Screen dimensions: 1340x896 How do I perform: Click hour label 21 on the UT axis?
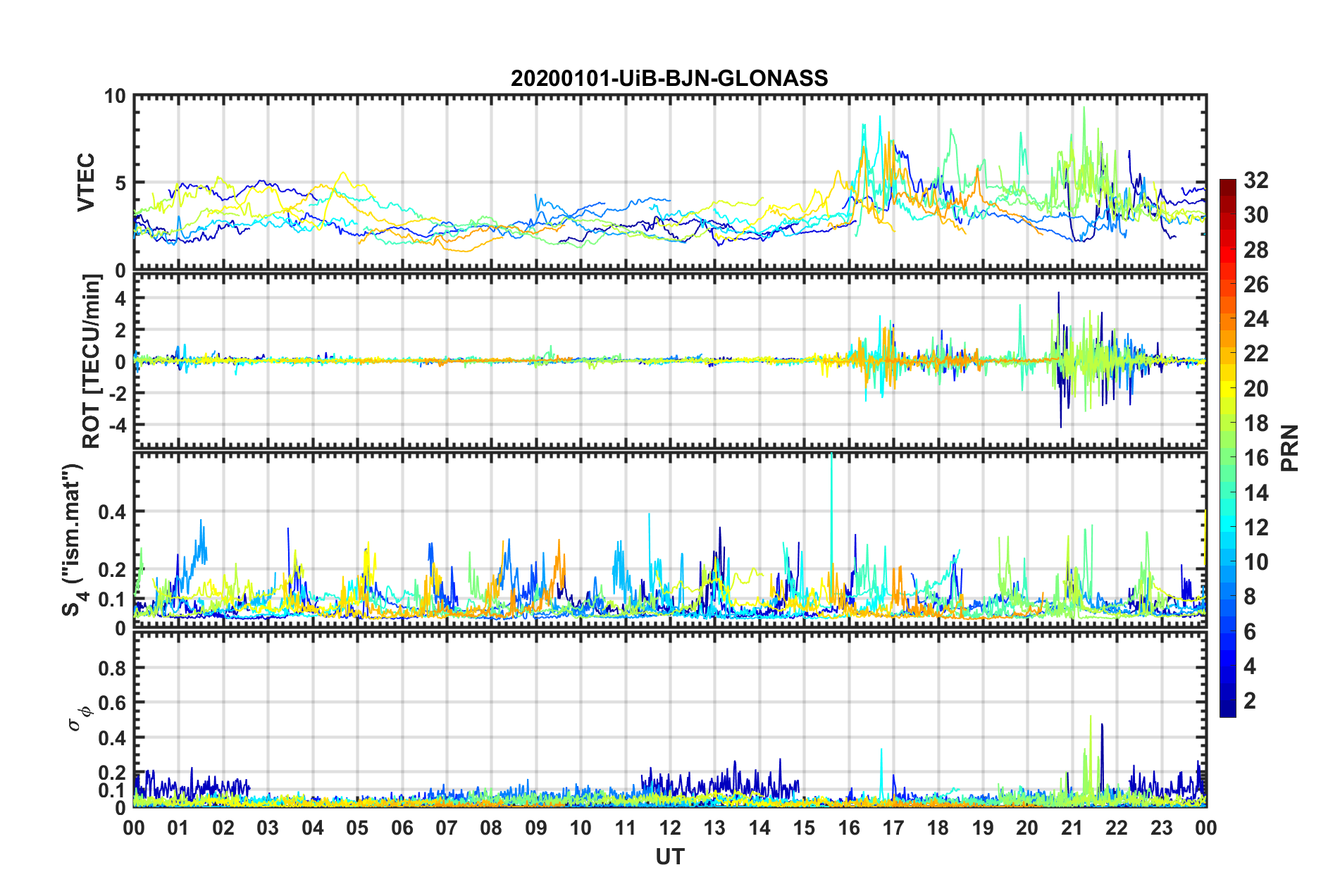click(x=1072, y=828)
